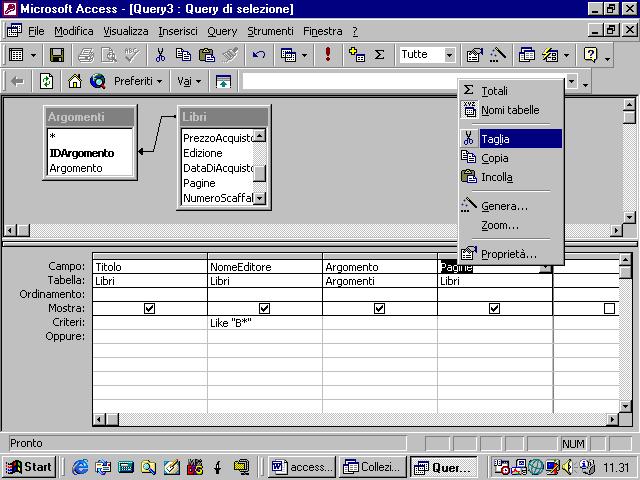
Task: Open the Tutte top values dropdown
Action: 449,55
